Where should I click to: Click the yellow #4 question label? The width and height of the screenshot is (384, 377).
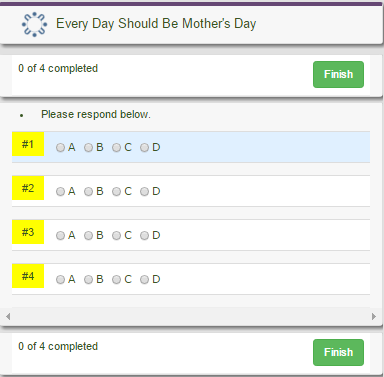pyautogui.click(x=28, y=276)
